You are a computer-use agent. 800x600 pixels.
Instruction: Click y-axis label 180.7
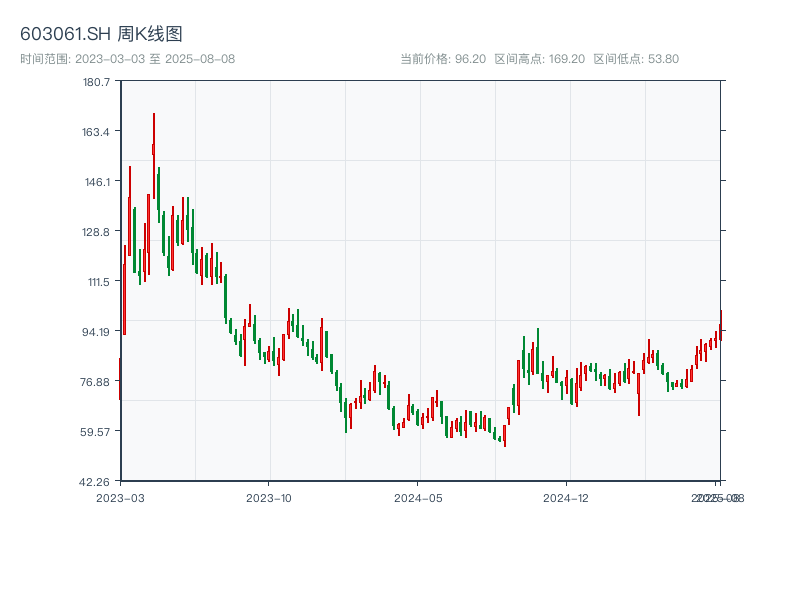click(96, 82)
